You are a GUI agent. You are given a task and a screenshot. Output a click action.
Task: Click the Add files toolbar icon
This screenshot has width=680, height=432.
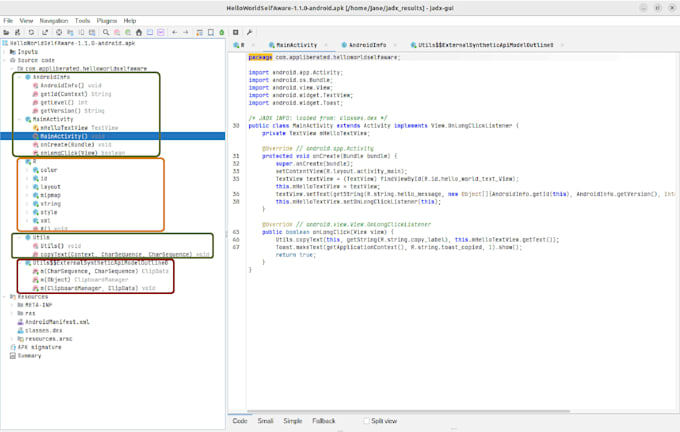click(18, 33)
